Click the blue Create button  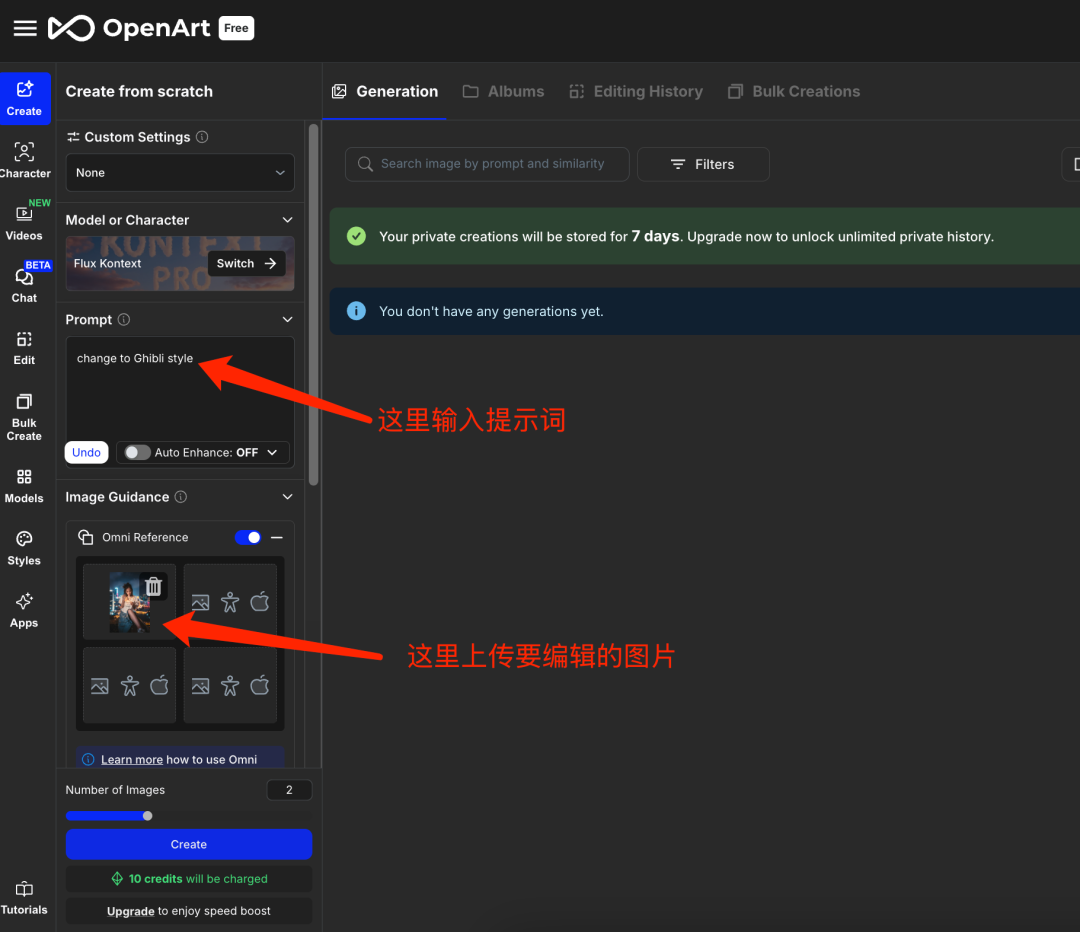click(188, 844)
